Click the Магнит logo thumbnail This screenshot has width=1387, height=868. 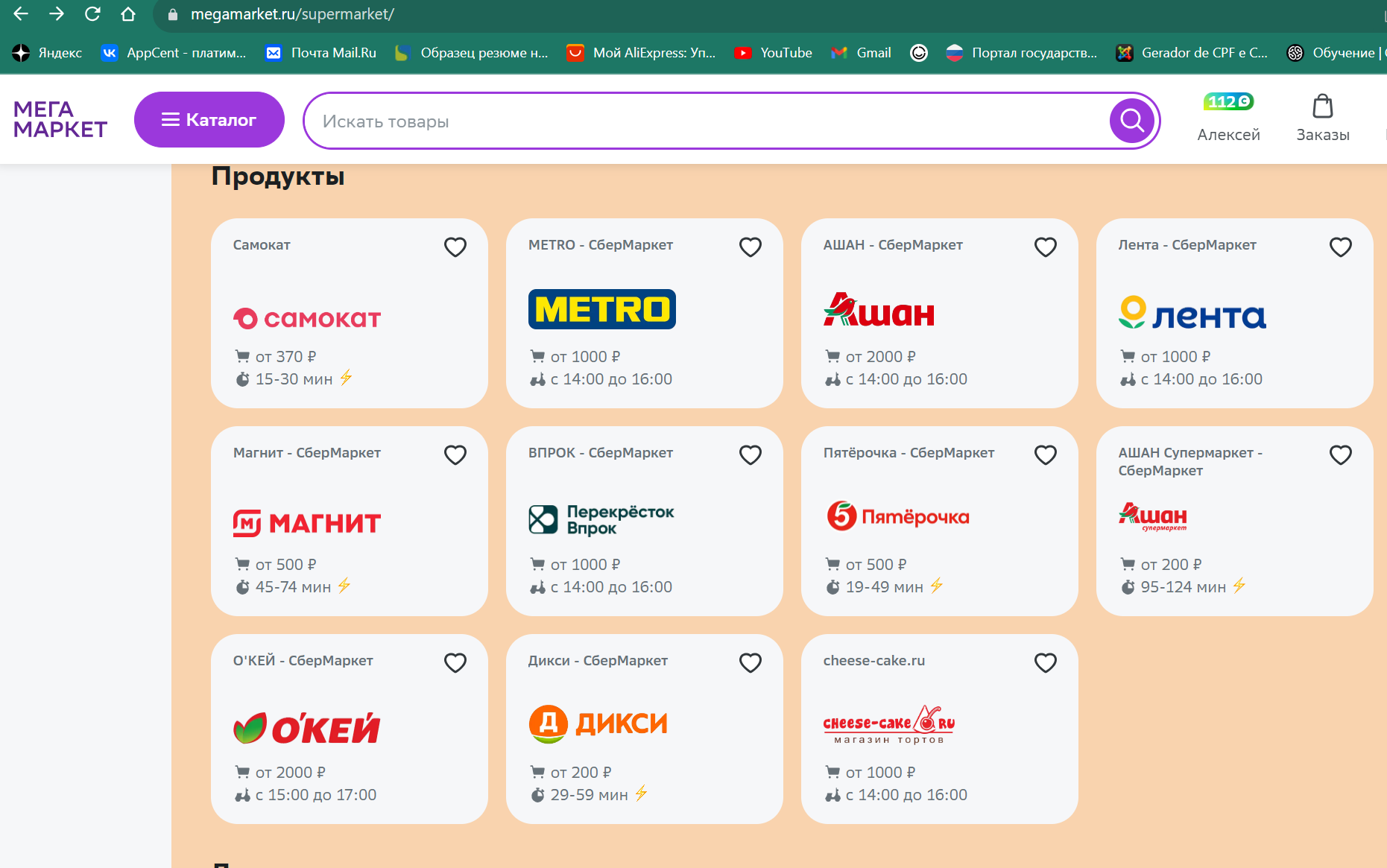[x=307, y=523]
